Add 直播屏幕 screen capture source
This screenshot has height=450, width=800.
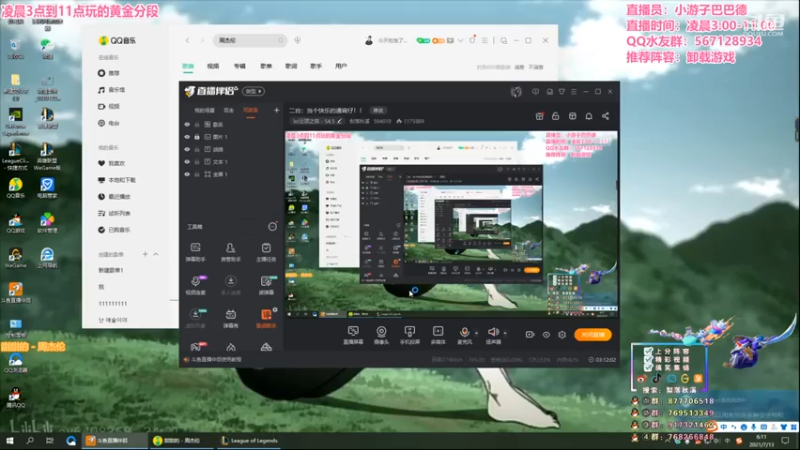coord(353,335)
